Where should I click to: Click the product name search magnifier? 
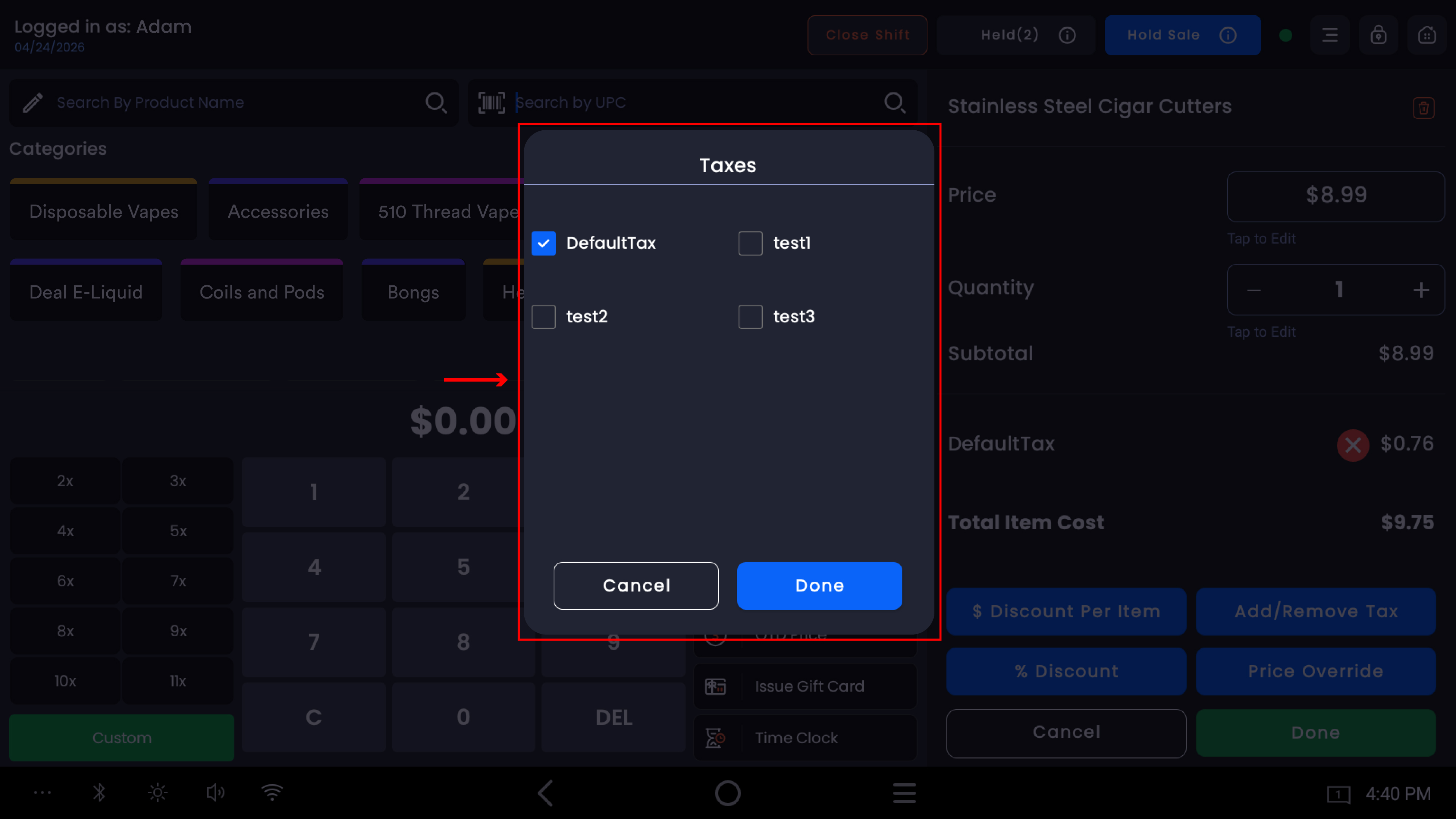[x=436, y=102]
